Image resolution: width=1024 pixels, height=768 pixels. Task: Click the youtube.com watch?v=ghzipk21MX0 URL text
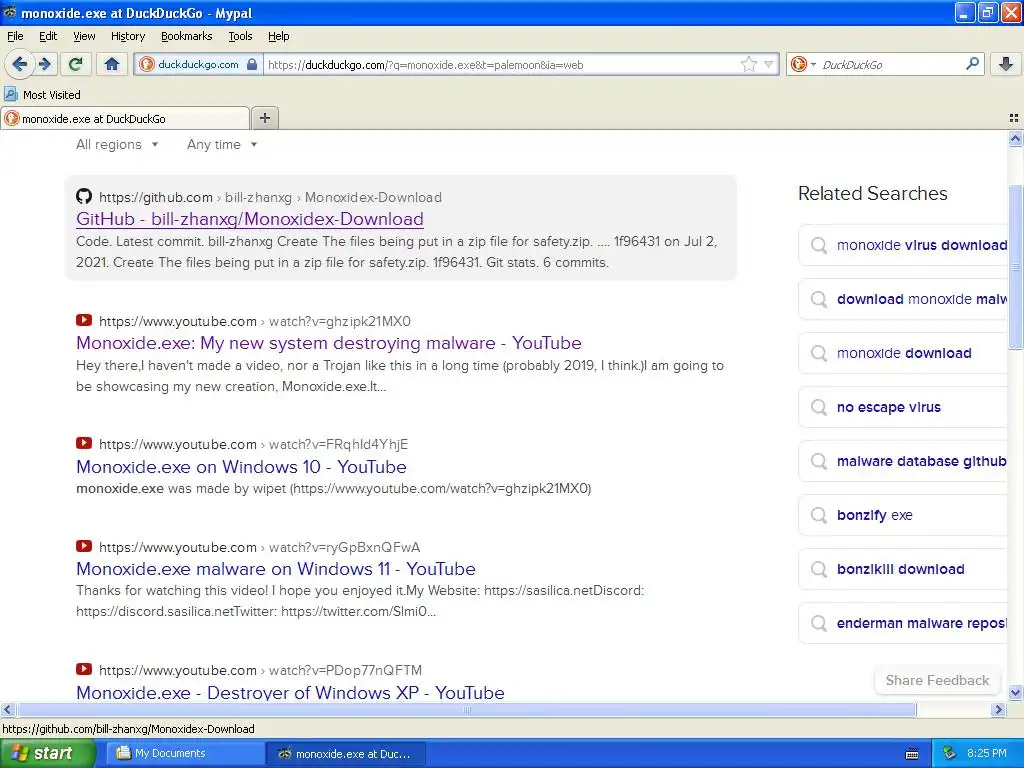[x=255, y=321]
